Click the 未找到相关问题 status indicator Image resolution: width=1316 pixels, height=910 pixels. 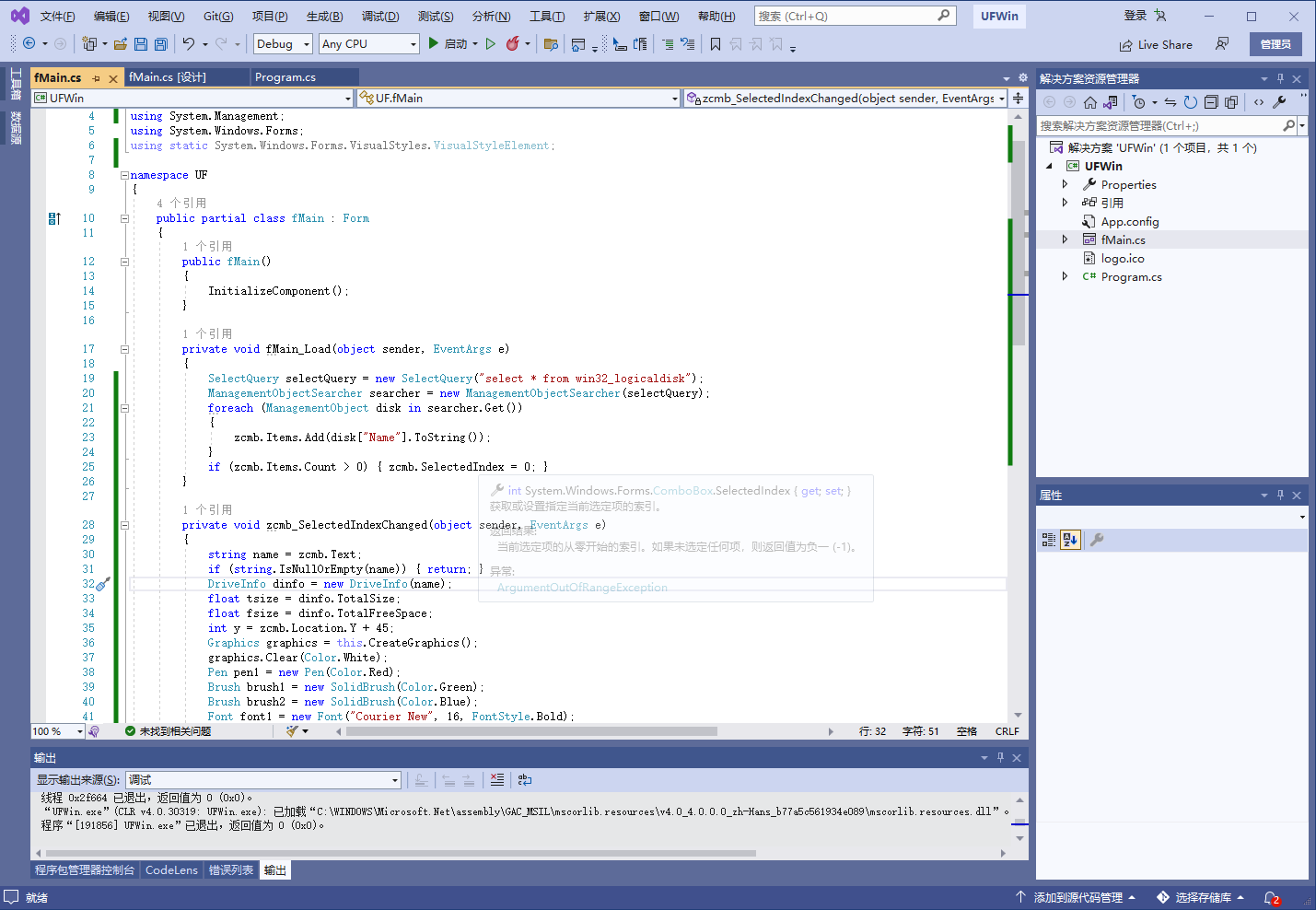(x=169, y=731)
